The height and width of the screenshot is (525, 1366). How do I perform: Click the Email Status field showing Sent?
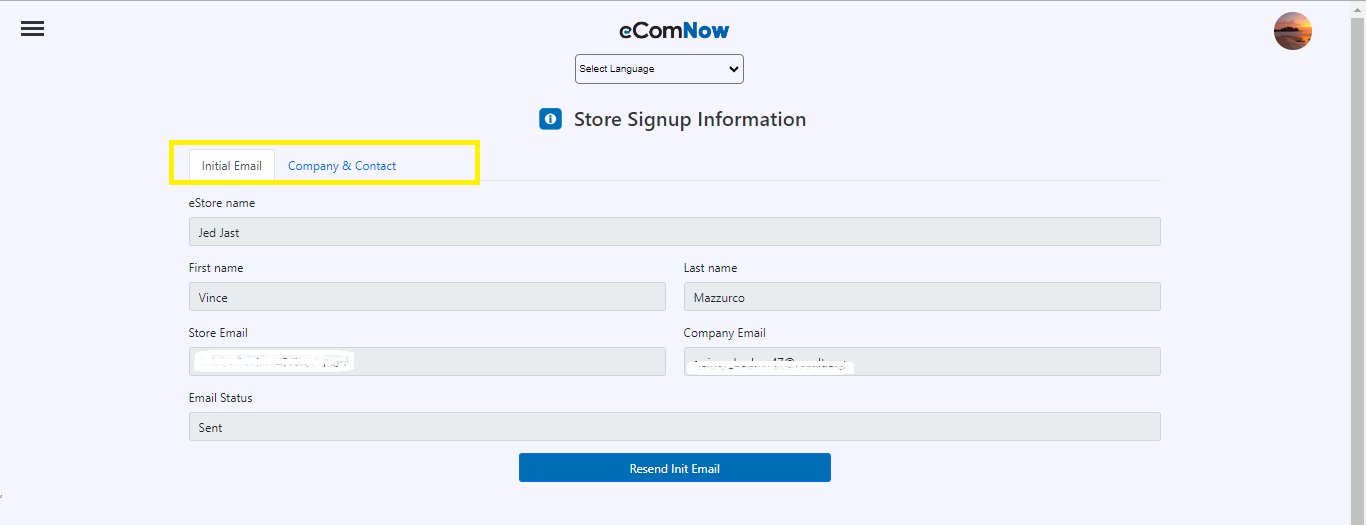[674, 427]
